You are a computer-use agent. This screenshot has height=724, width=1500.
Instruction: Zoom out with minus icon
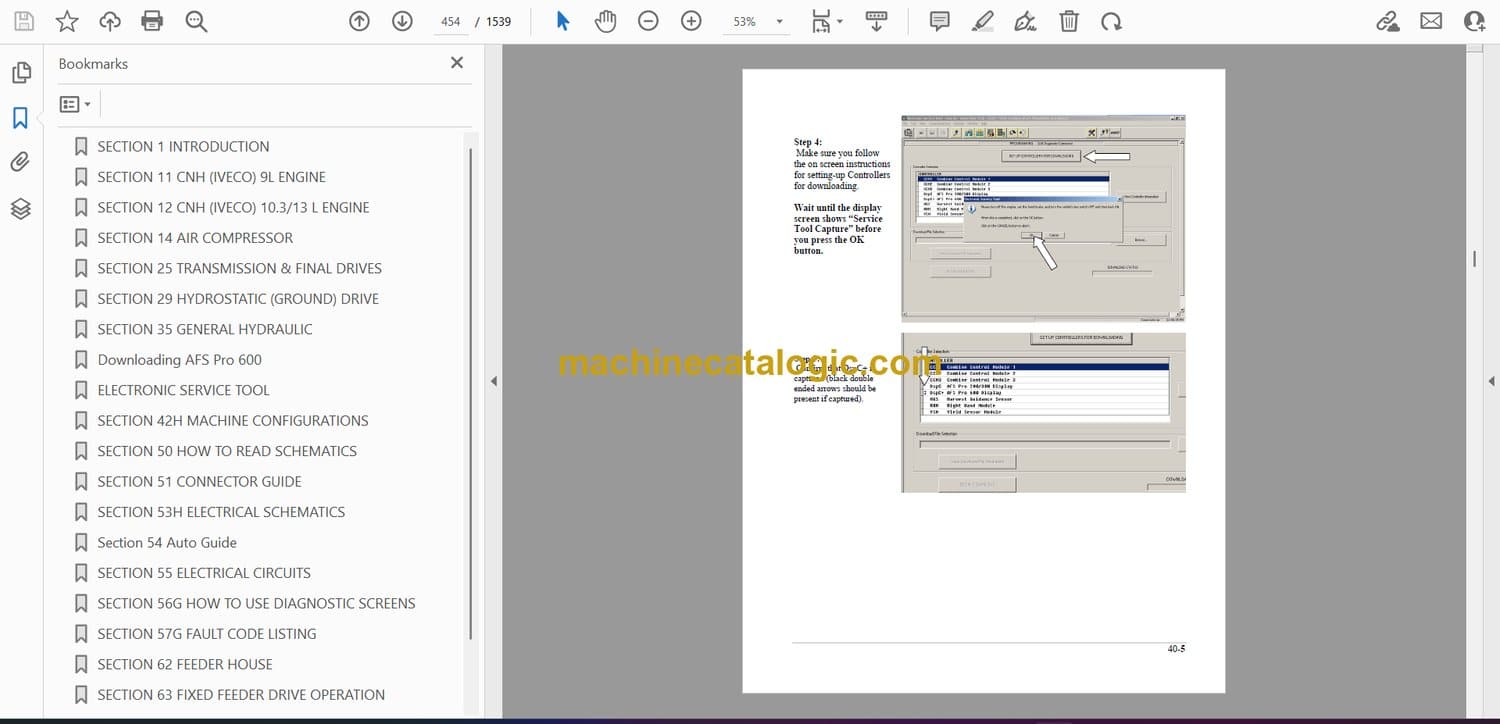point(648,21)
